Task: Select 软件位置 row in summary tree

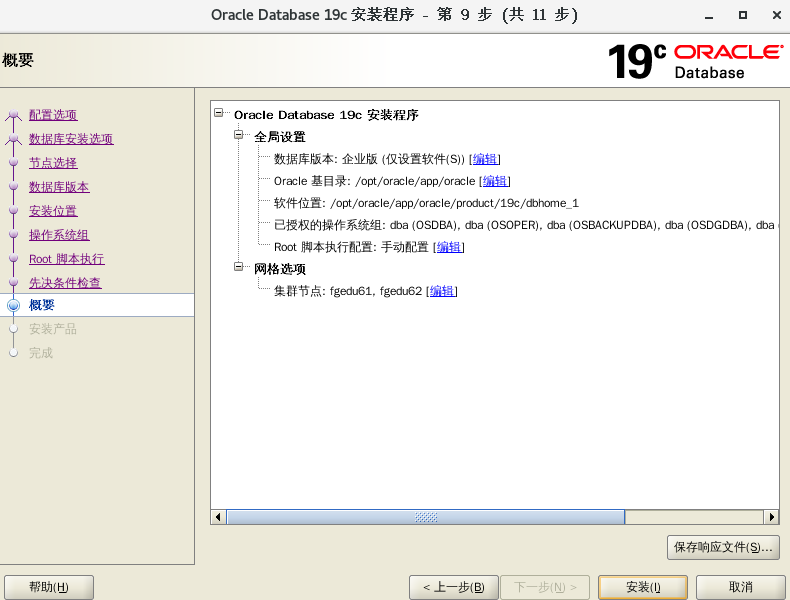Action: [x=426, y=204]
